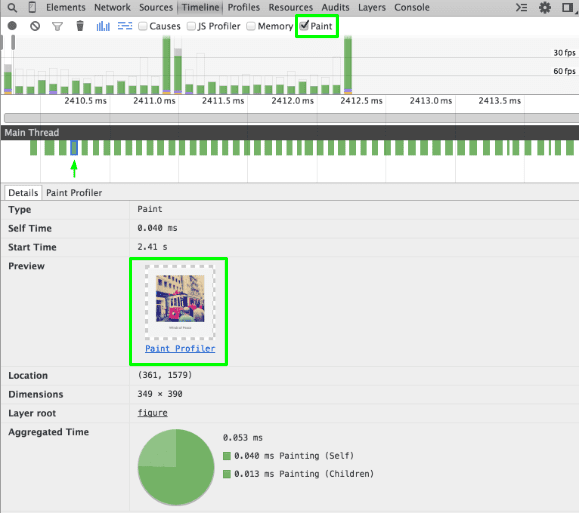Screen dimensions: 579x513
Task: Click the garbage collect trash icon
Action: point(80,26)
